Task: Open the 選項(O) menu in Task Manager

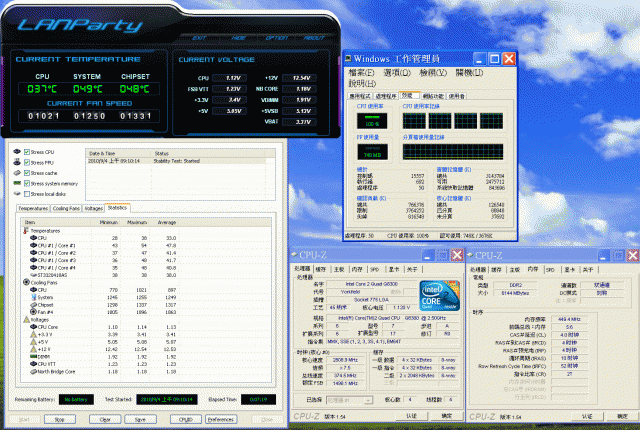Action: tap(397, 73)
